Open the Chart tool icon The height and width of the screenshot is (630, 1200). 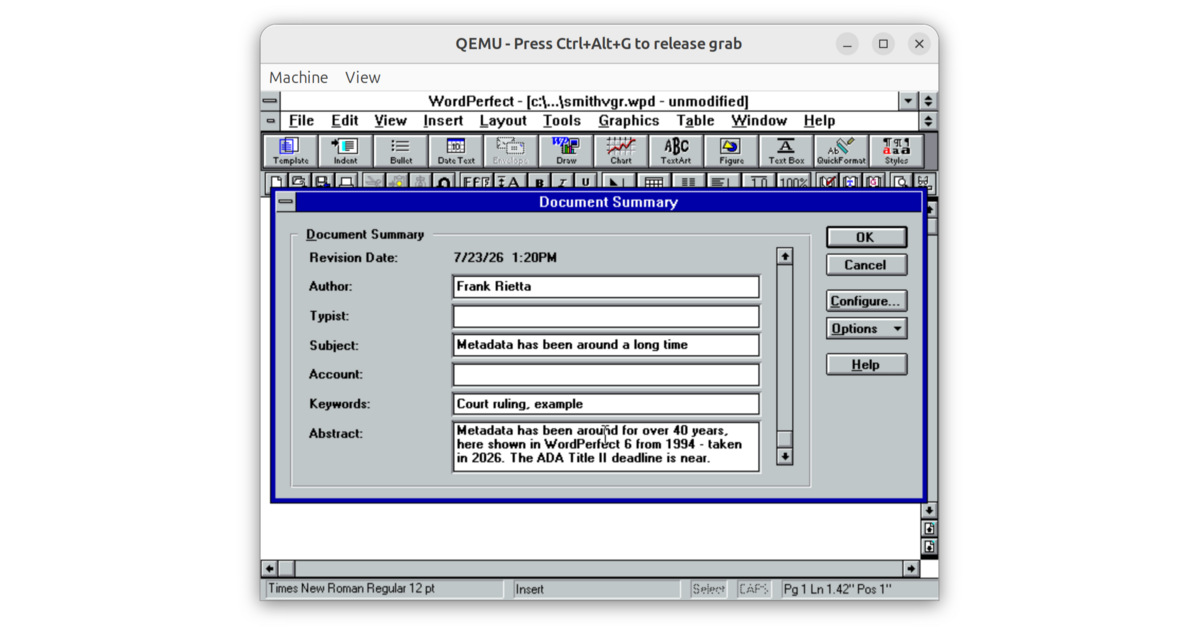[x=621, y=151]
